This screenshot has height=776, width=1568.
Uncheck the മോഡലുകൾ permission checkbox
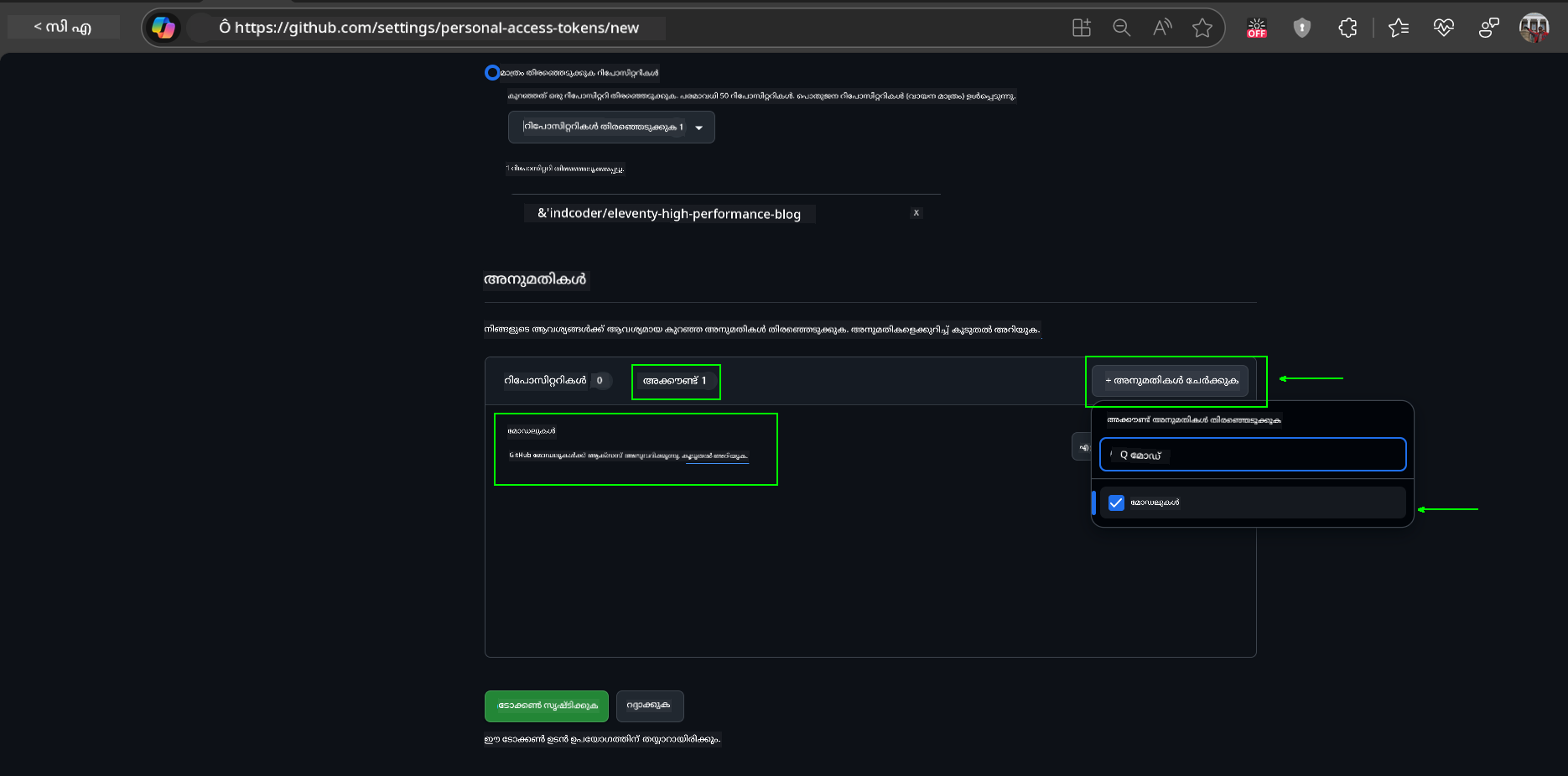point(1116,503)
